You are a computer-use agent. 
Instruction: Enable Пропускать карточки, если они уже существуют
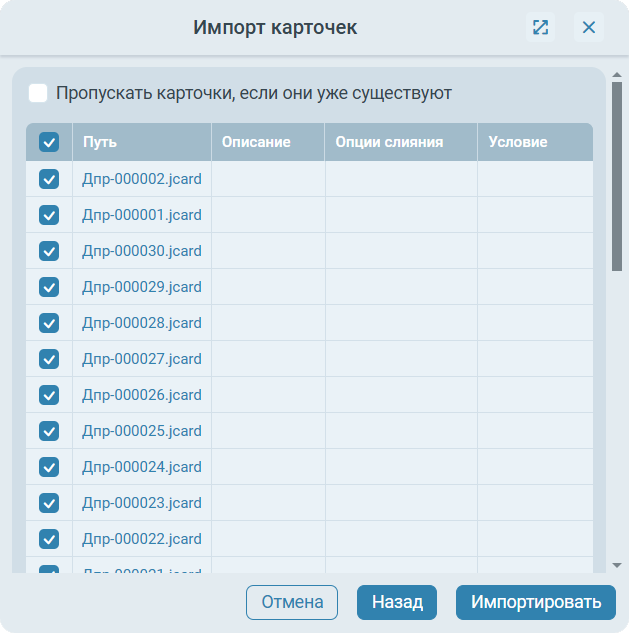(x=38, y=93)
